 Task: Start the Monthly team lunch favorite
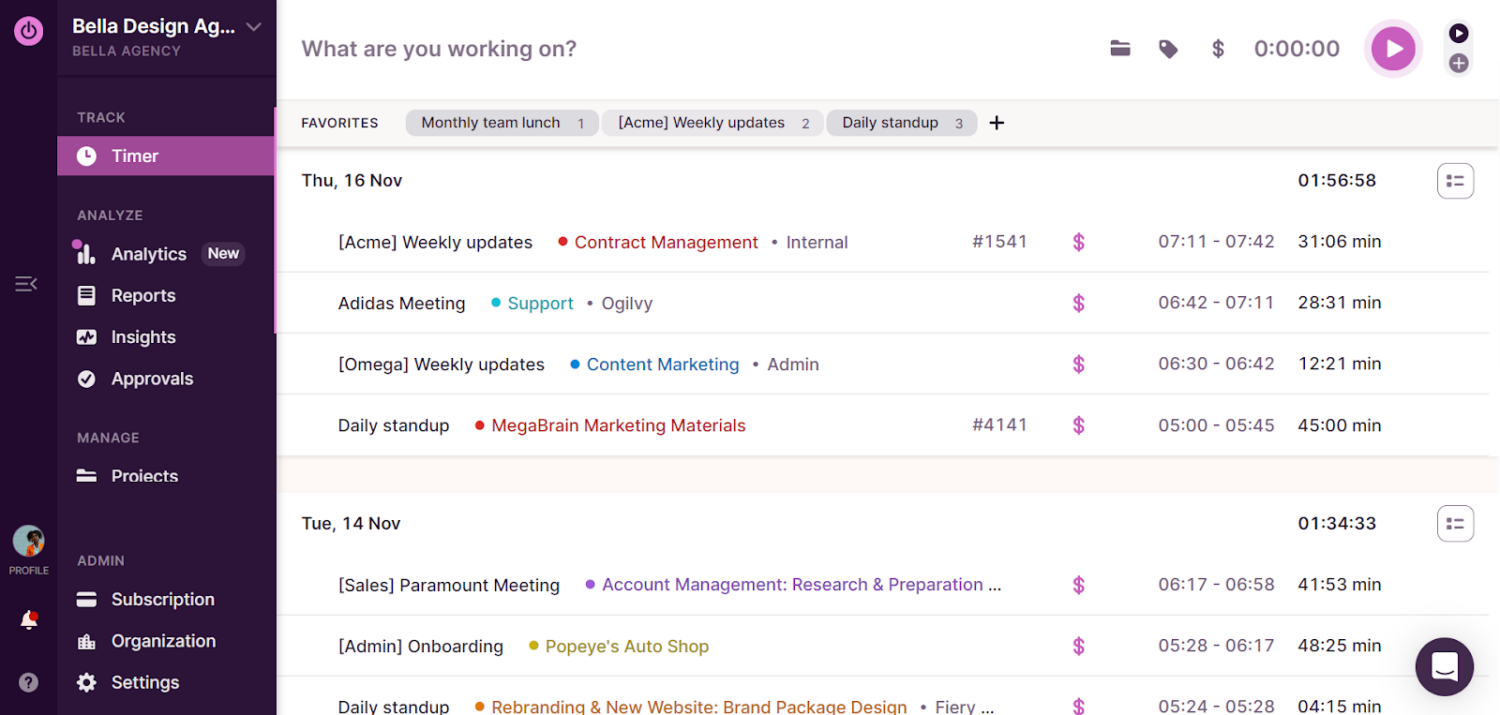(501, 122)
